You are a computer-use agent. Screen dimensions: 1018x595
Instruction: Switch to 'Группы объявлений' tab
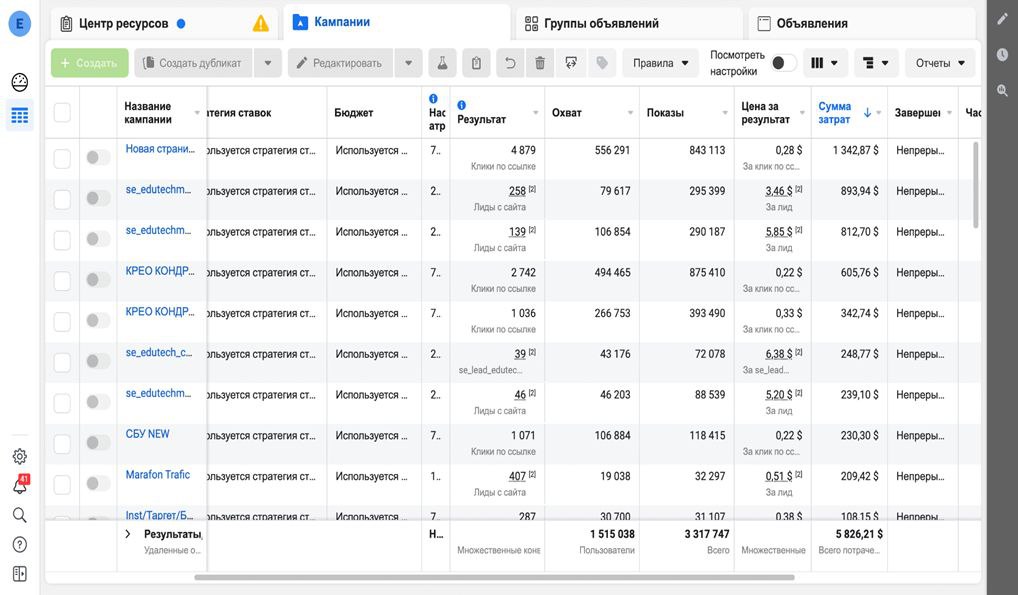[x=629, y=23]
